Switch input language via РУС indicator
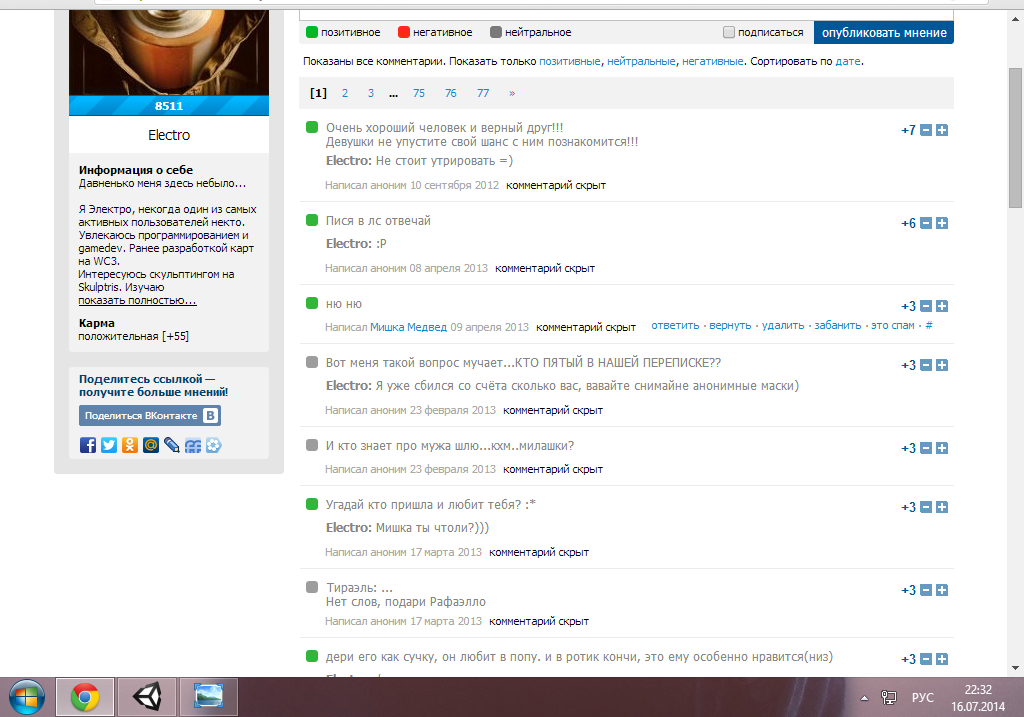 [922, 697]
